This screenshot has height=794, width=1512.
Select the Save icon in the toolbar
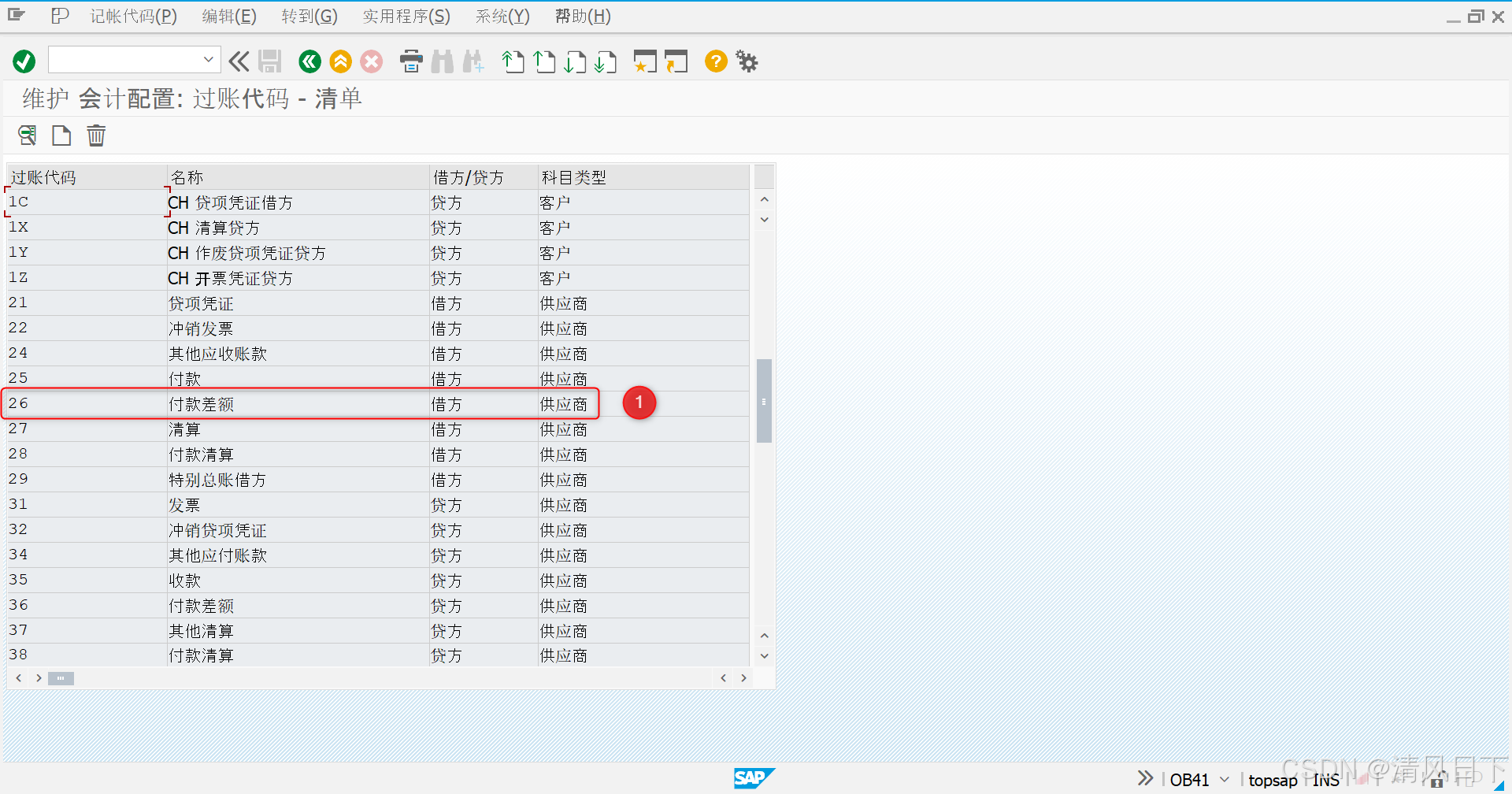[x=270, y=61]
